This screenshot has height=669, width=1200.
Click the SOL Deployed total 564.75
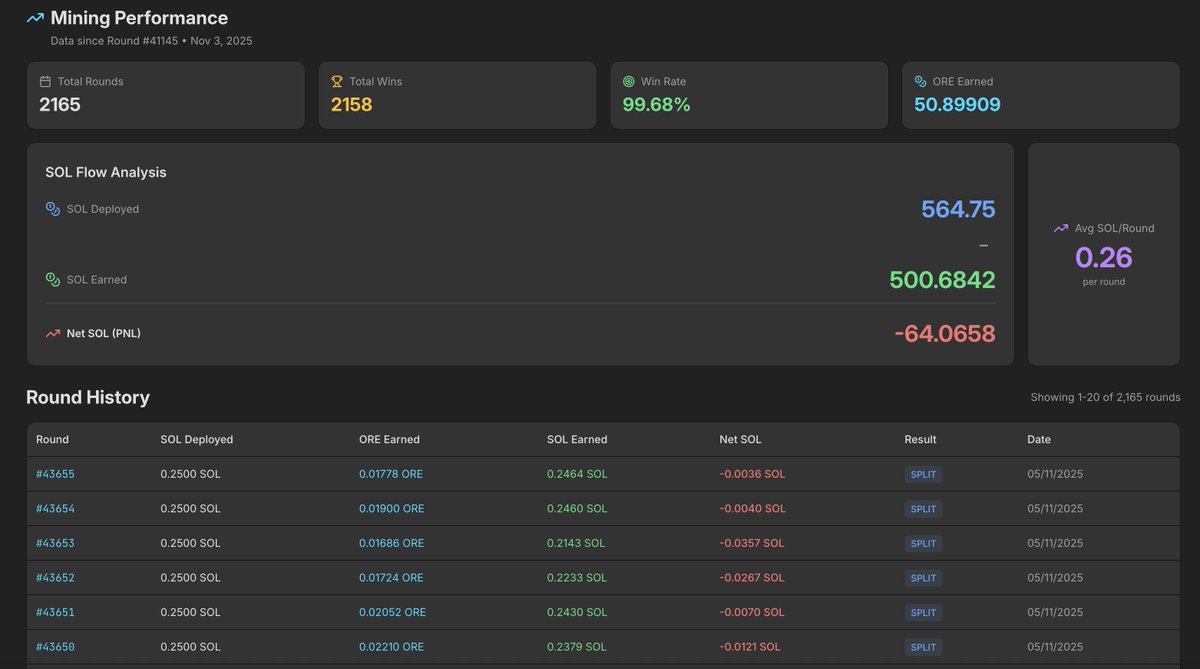[958, 209]
